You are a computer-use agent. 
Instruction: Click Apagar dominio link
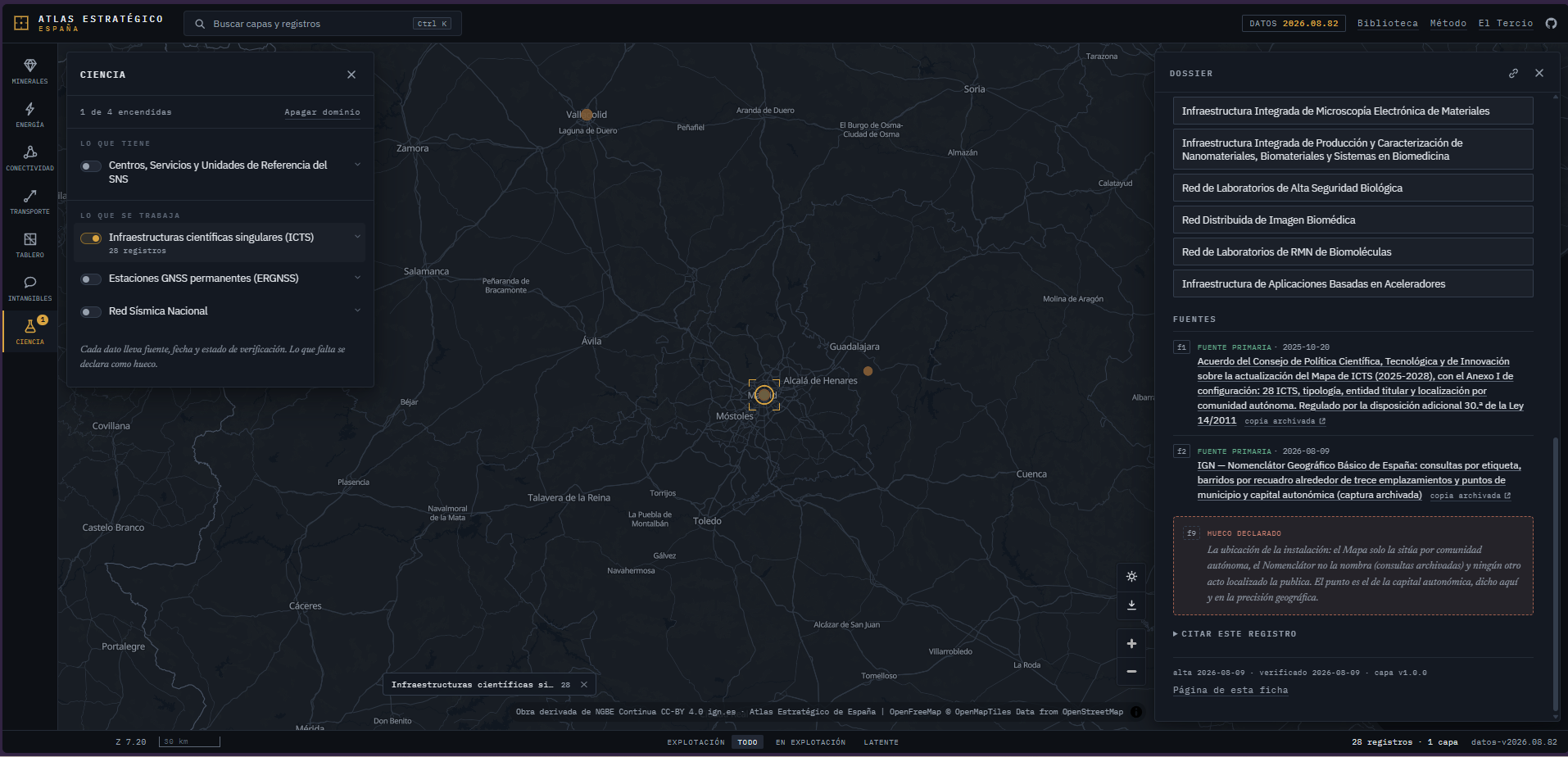click(322, 112)
